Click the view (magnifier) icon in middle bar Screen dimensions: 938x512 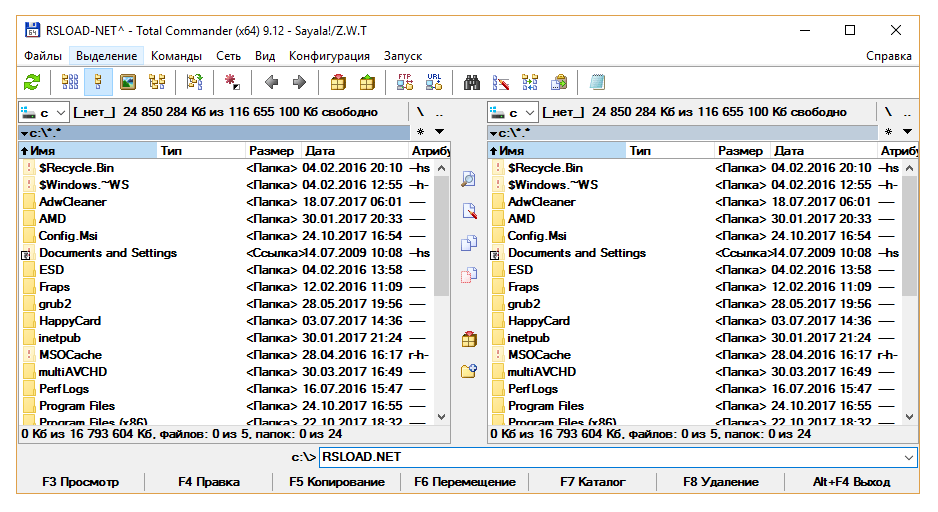click(469, 180)
